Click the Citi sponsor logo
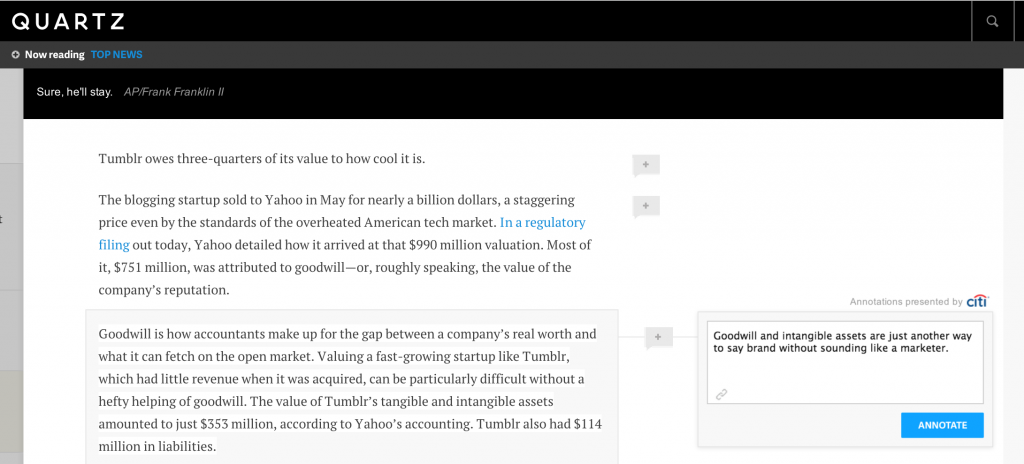Viewport: 1024px width, 464px height. [978, 301]
